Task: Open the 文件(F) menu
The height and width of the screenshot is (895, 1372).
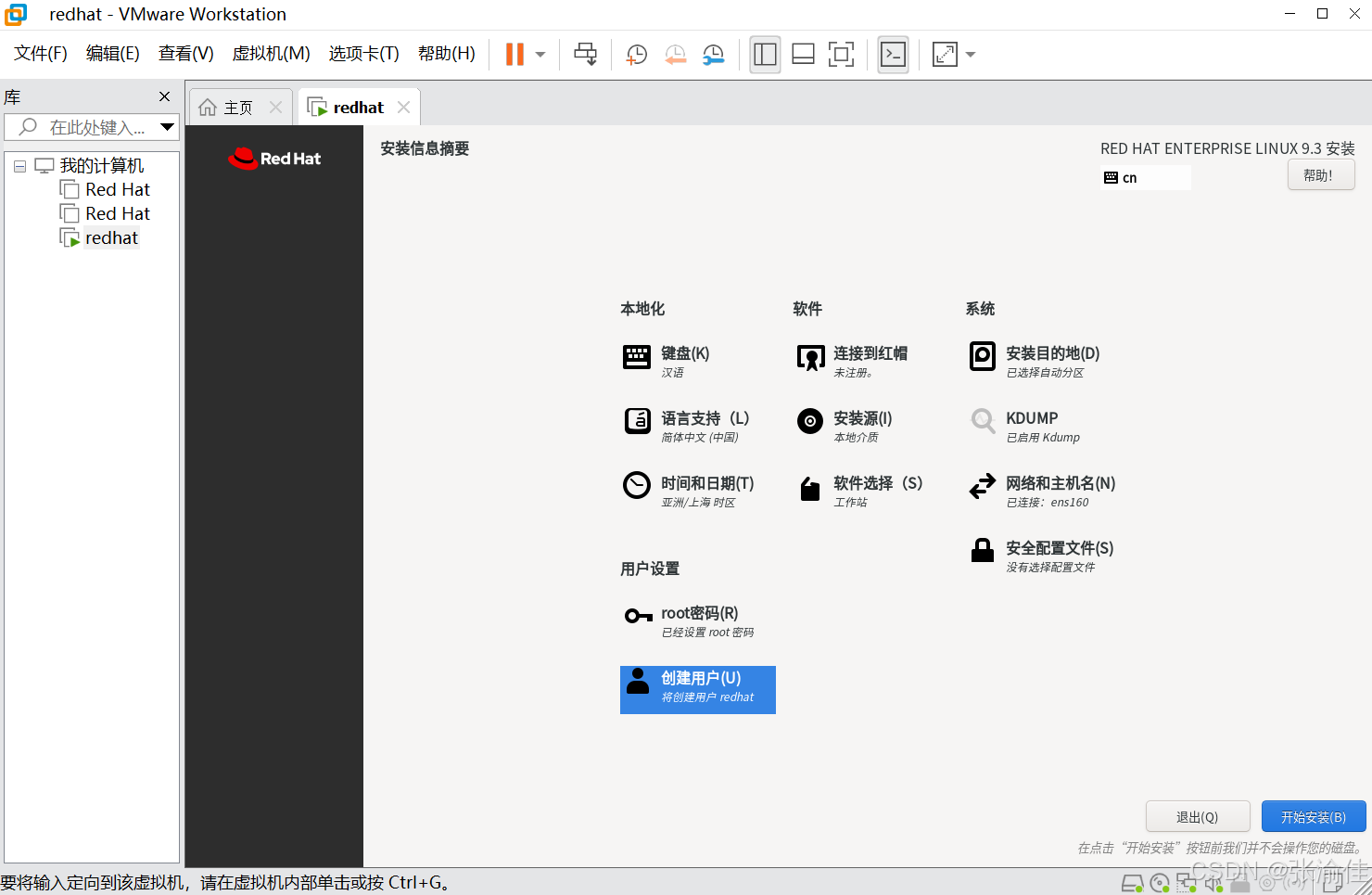Action: (x=41, y=54)
